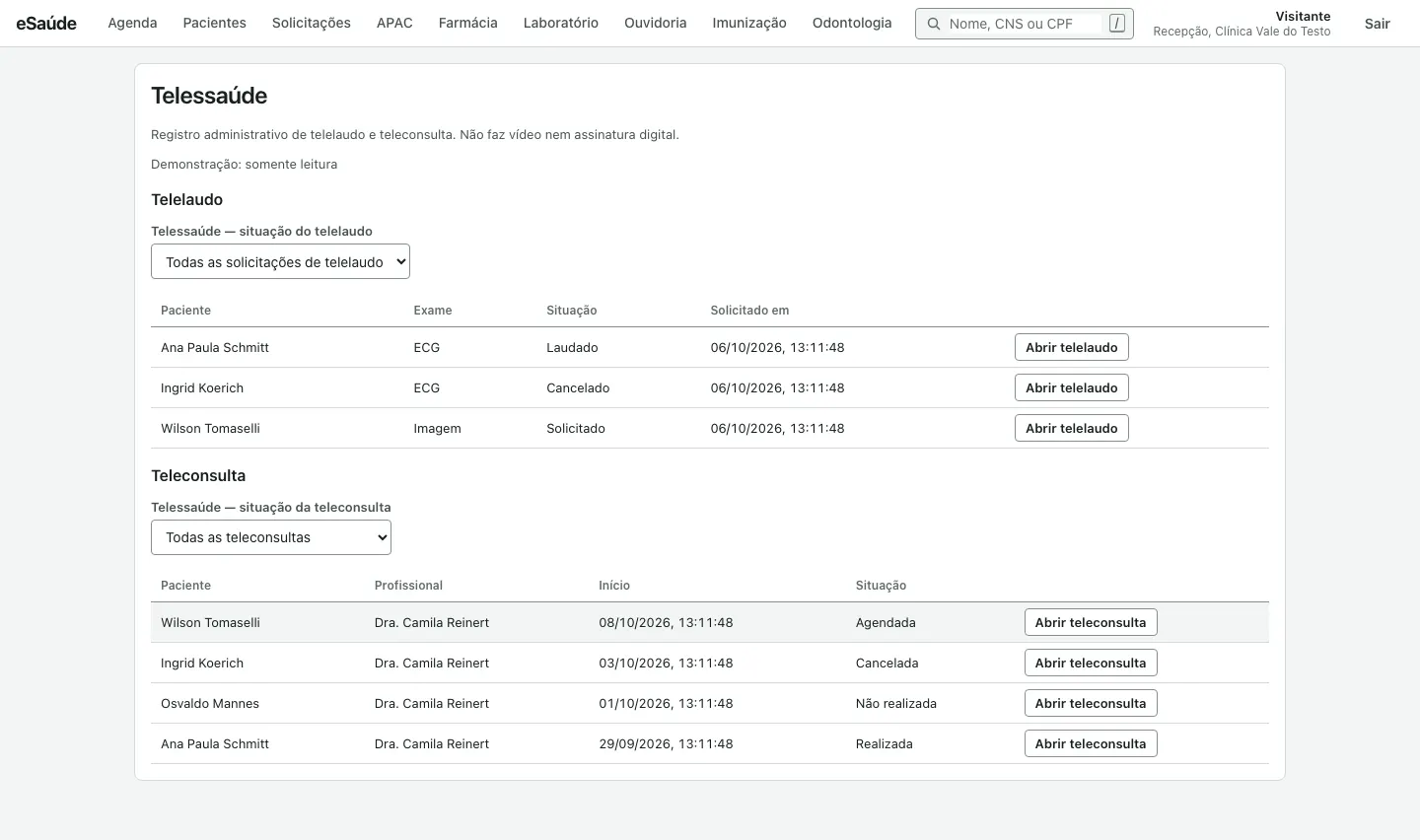Click Sair to log out
This screenshot has height=840, width=1420.
(x=1378, y=24)
